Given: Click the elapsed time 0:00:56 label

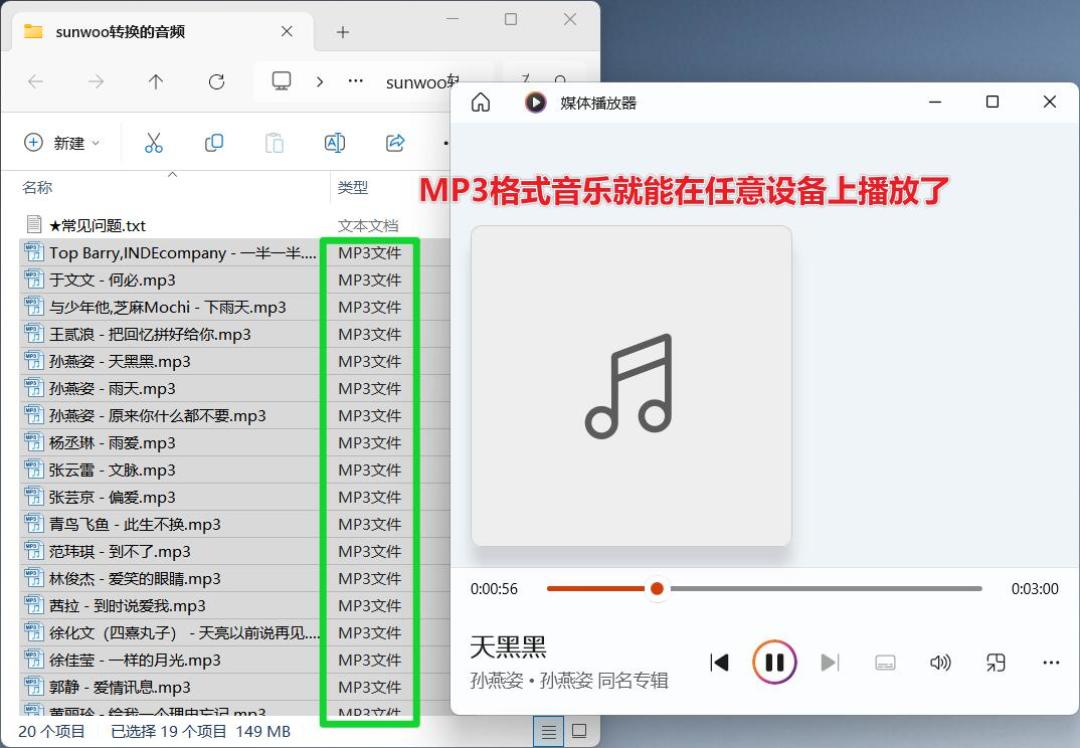Looking at the screenshot, I should coord(494,589).
